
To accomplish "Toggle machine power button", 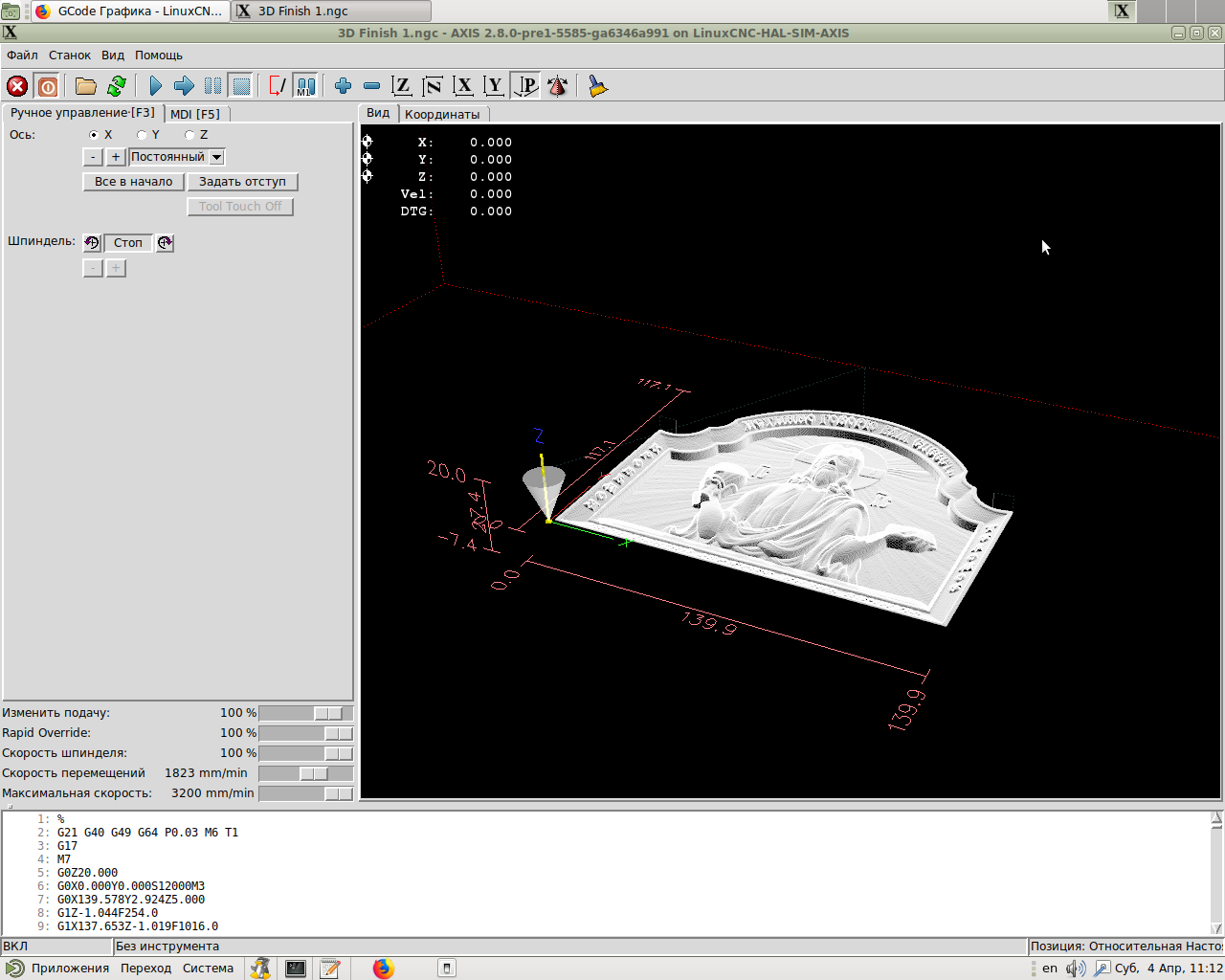I will (x=47, y=86).
